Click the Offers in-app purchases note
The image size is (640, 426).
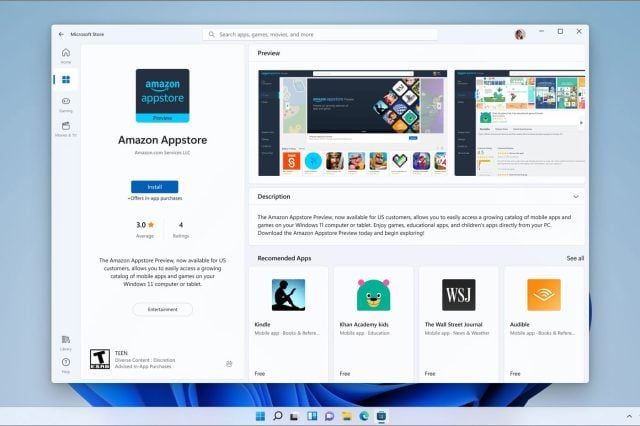[x=155, y=198]
